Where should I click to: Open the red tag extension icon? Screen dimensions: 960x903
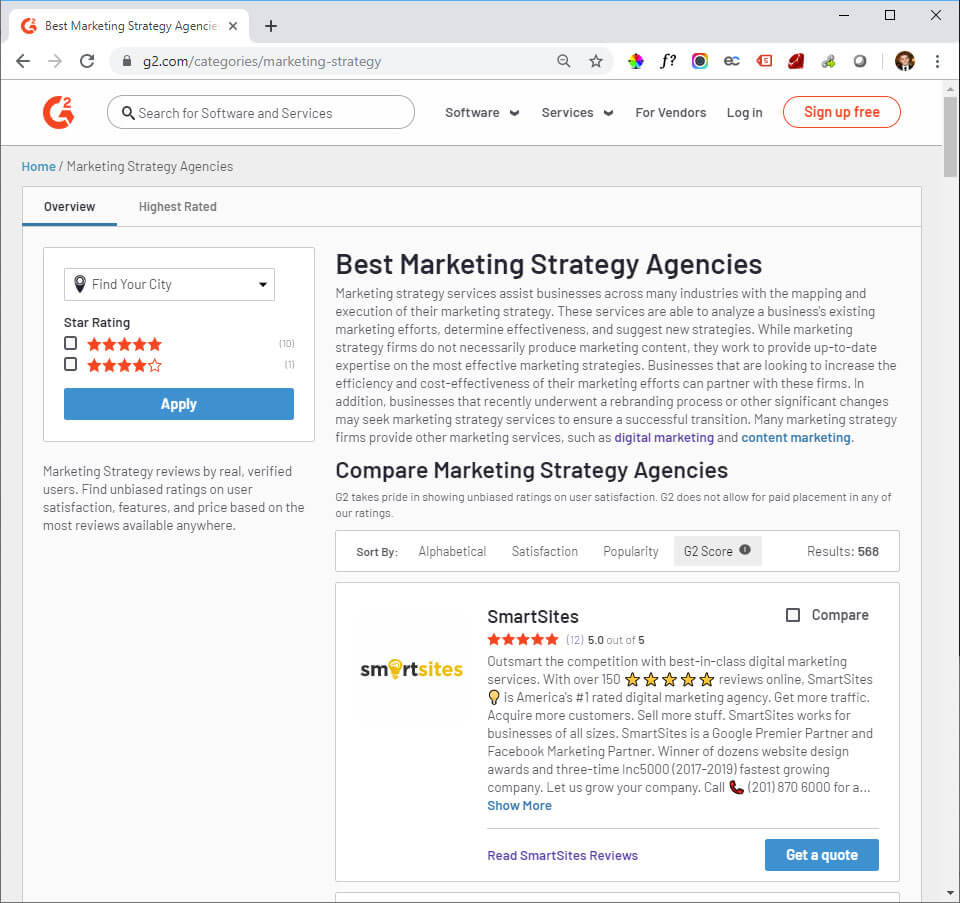[764, 61]
